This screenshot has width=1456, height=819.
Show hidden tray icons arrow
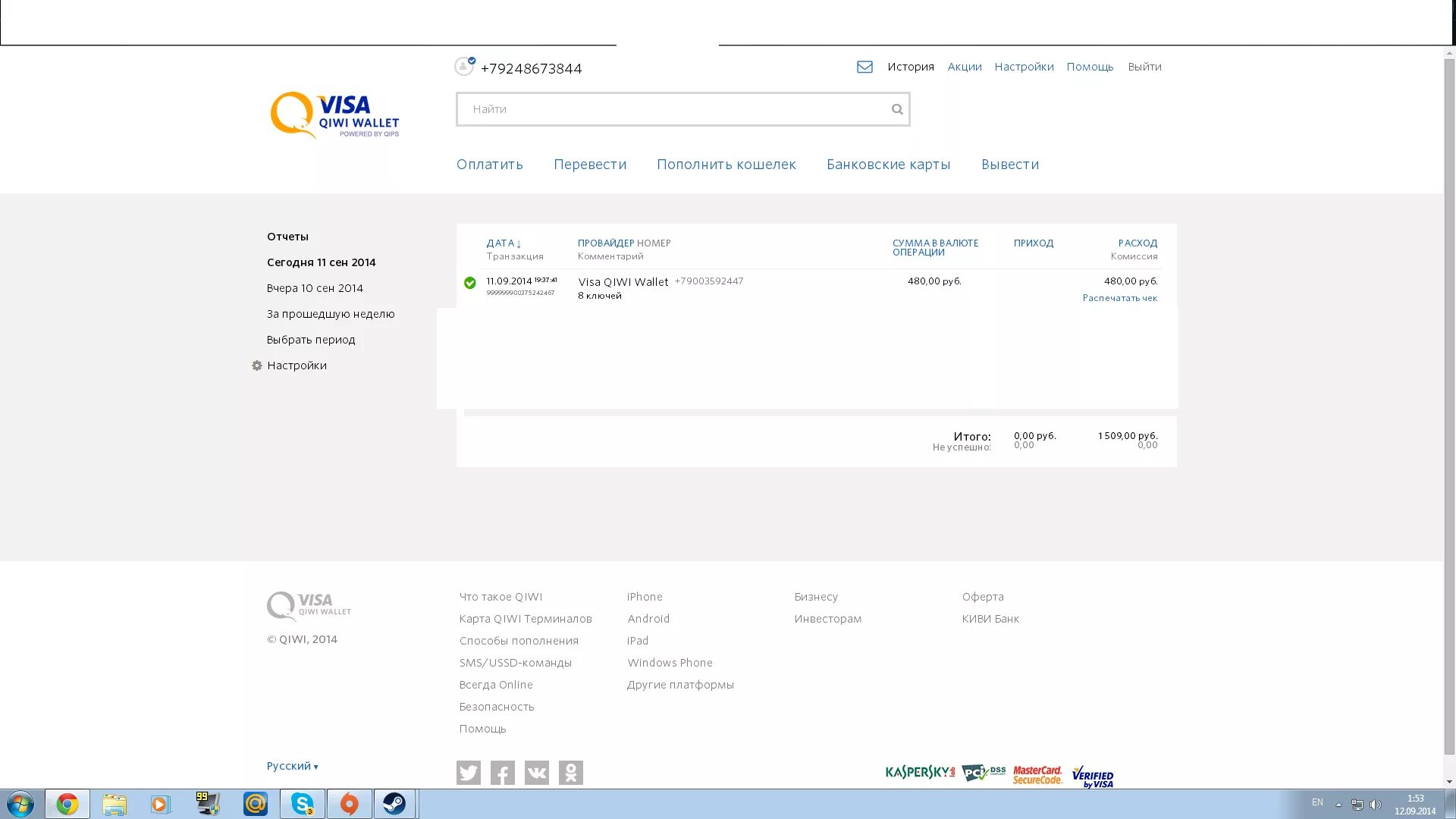pos(1338,805)
